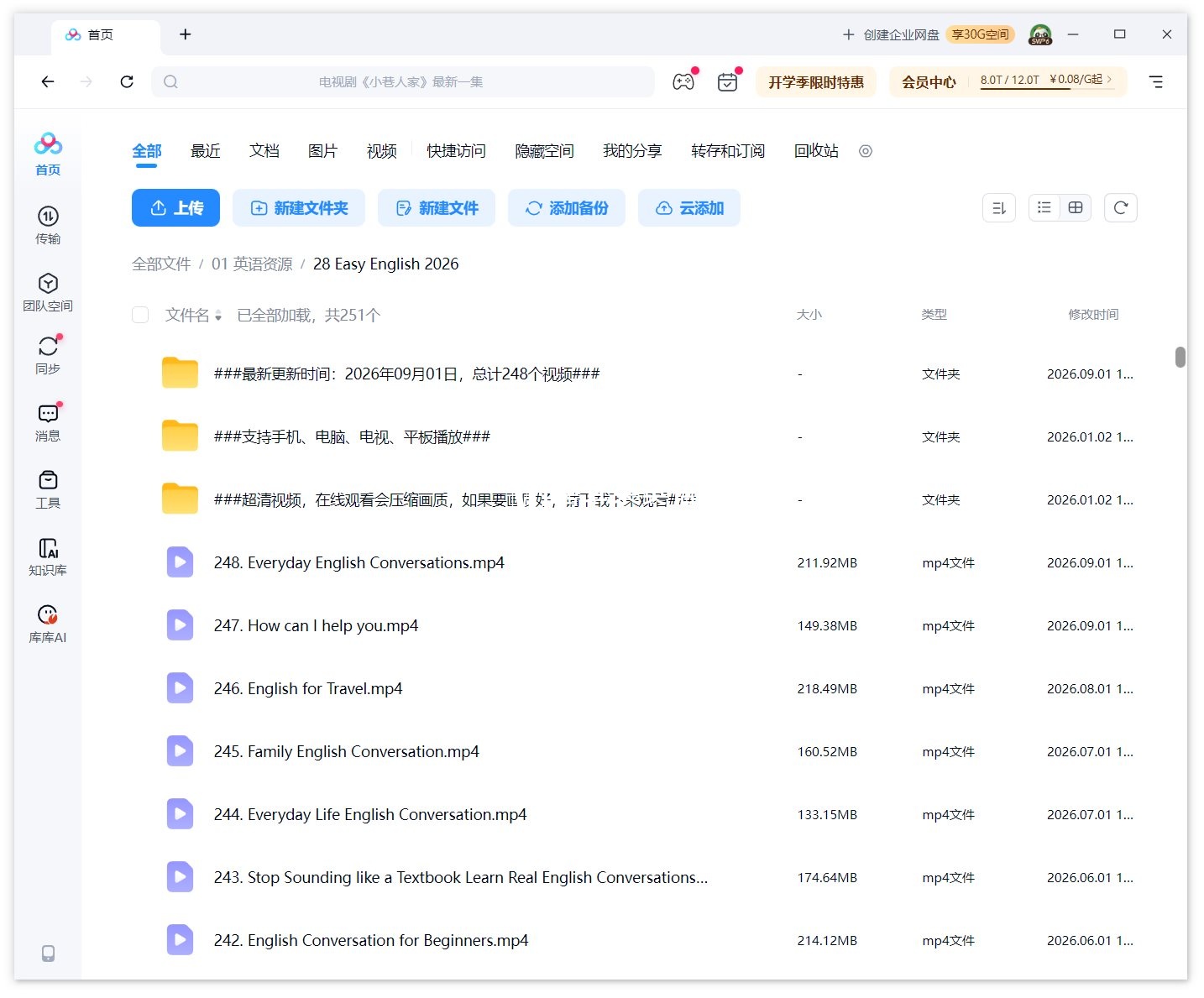Click the 大小 column header
The width and height of the screenshot is (1204, 998).
pos(809,315)
